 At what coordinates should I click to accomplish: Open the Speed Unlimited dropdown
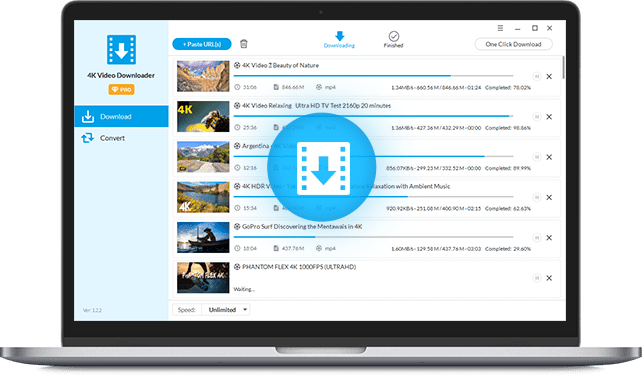225,310
